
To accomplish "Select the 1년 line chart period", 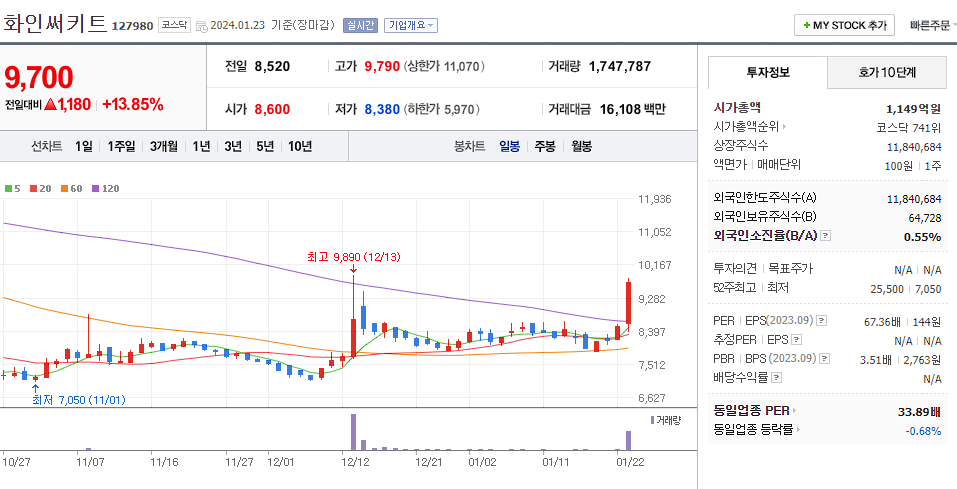I will 201,147.
